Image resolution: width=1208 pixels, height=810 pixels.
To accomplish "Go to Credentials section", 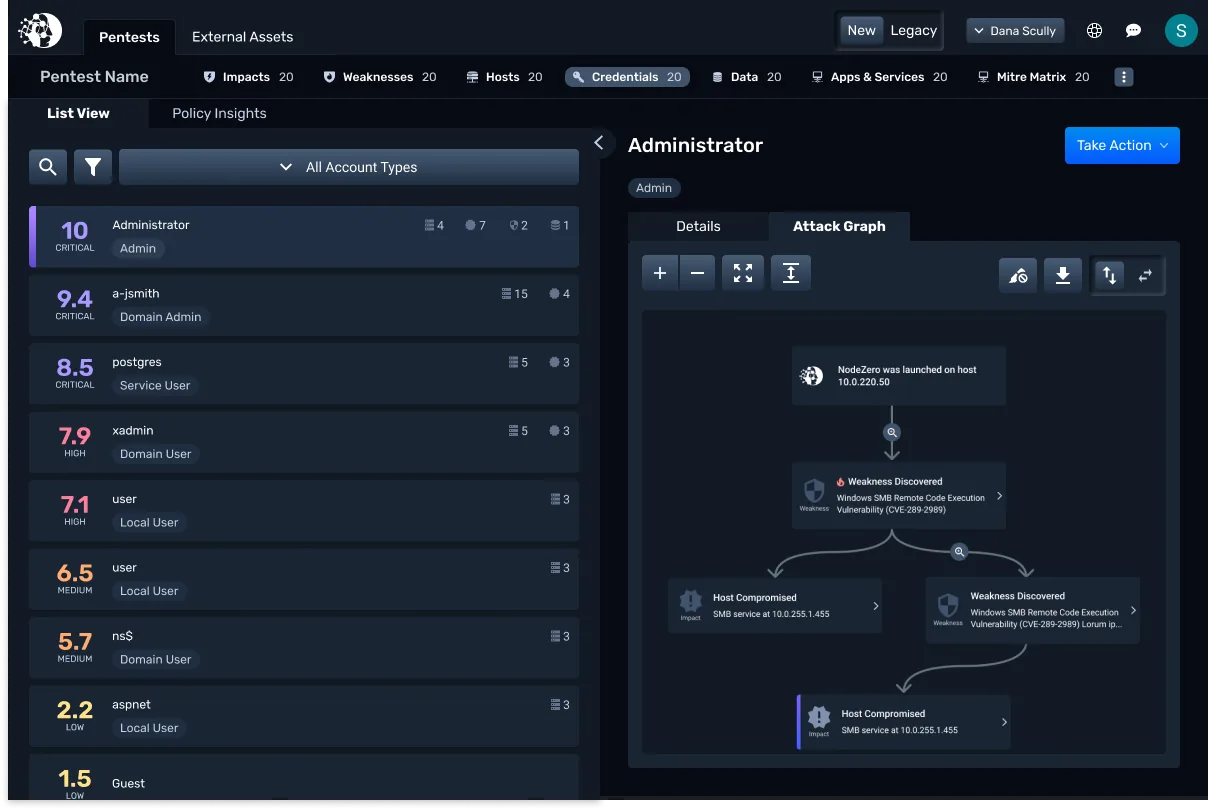I will pos(627,77).
